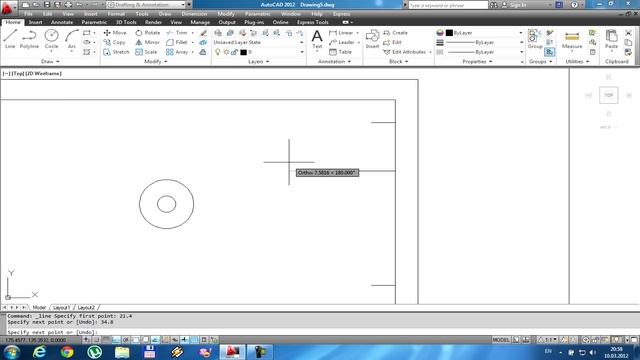Open the workspace Drafting & Annotation dropdown
Screen dimensions: 640x360
145,5
